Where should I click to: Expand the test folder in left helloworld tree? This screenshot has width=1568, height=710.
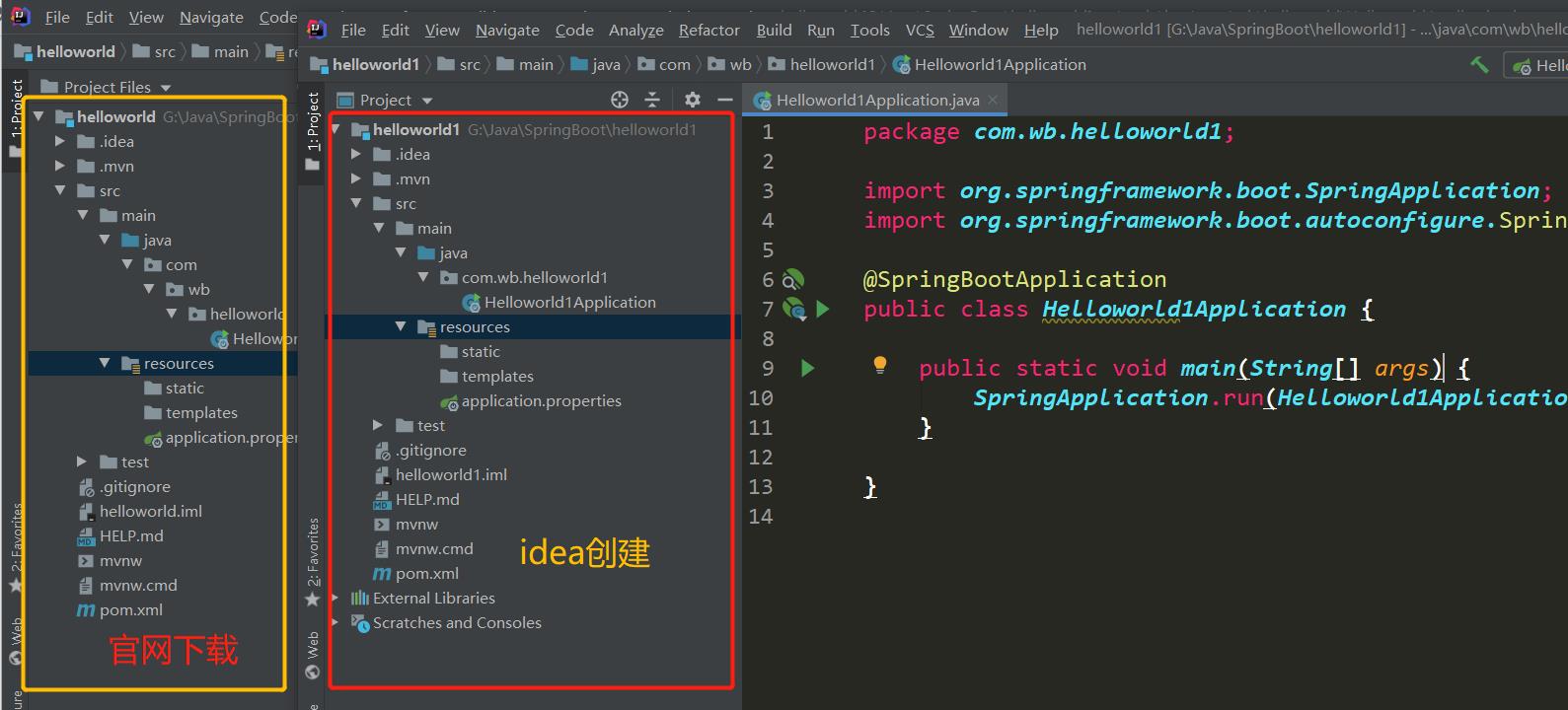[x=82, y=461]
